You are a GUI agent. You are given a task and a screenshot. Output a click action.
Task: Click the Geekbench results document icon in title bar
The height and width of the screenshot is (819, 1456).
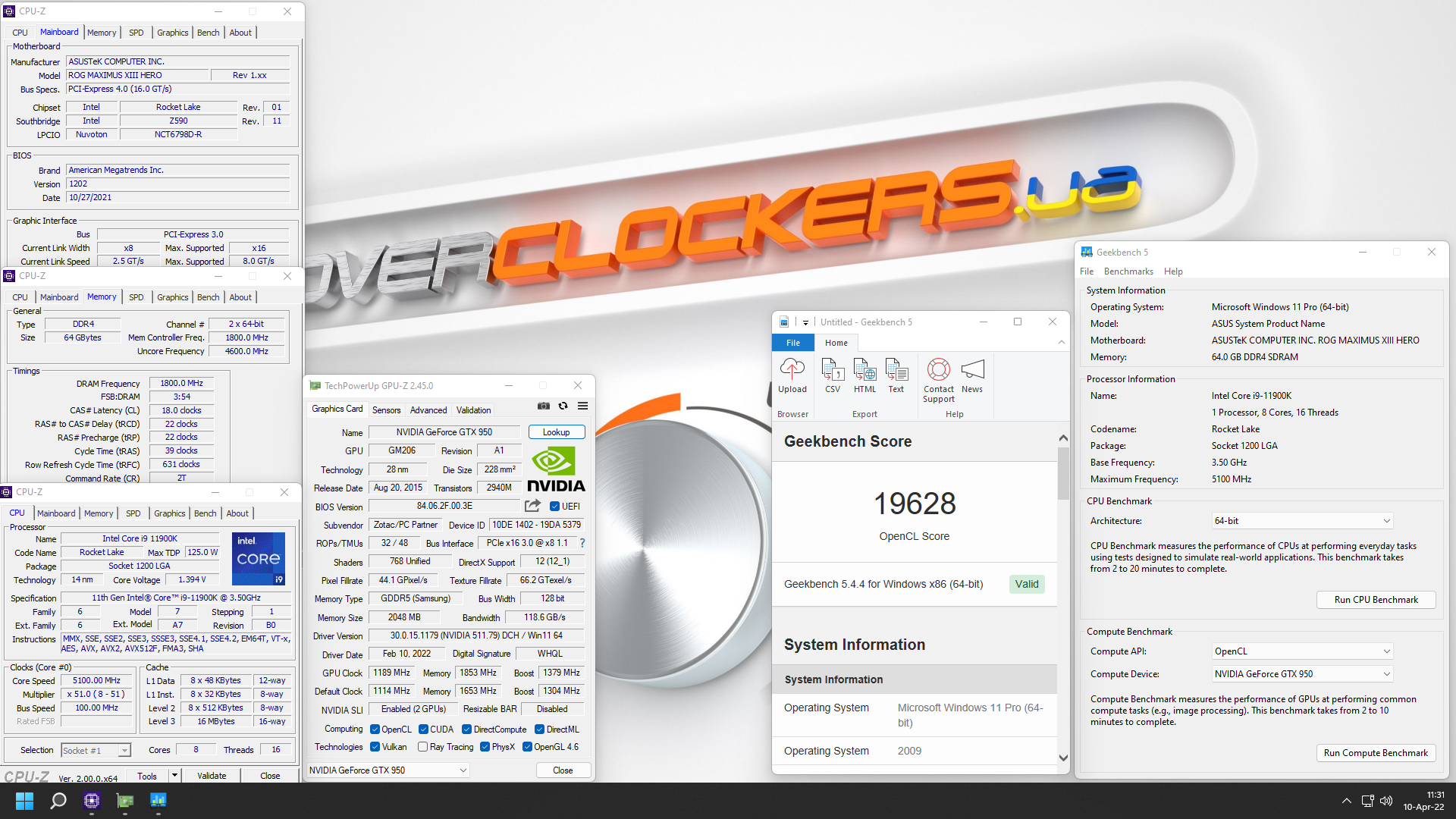pos(784,322)
